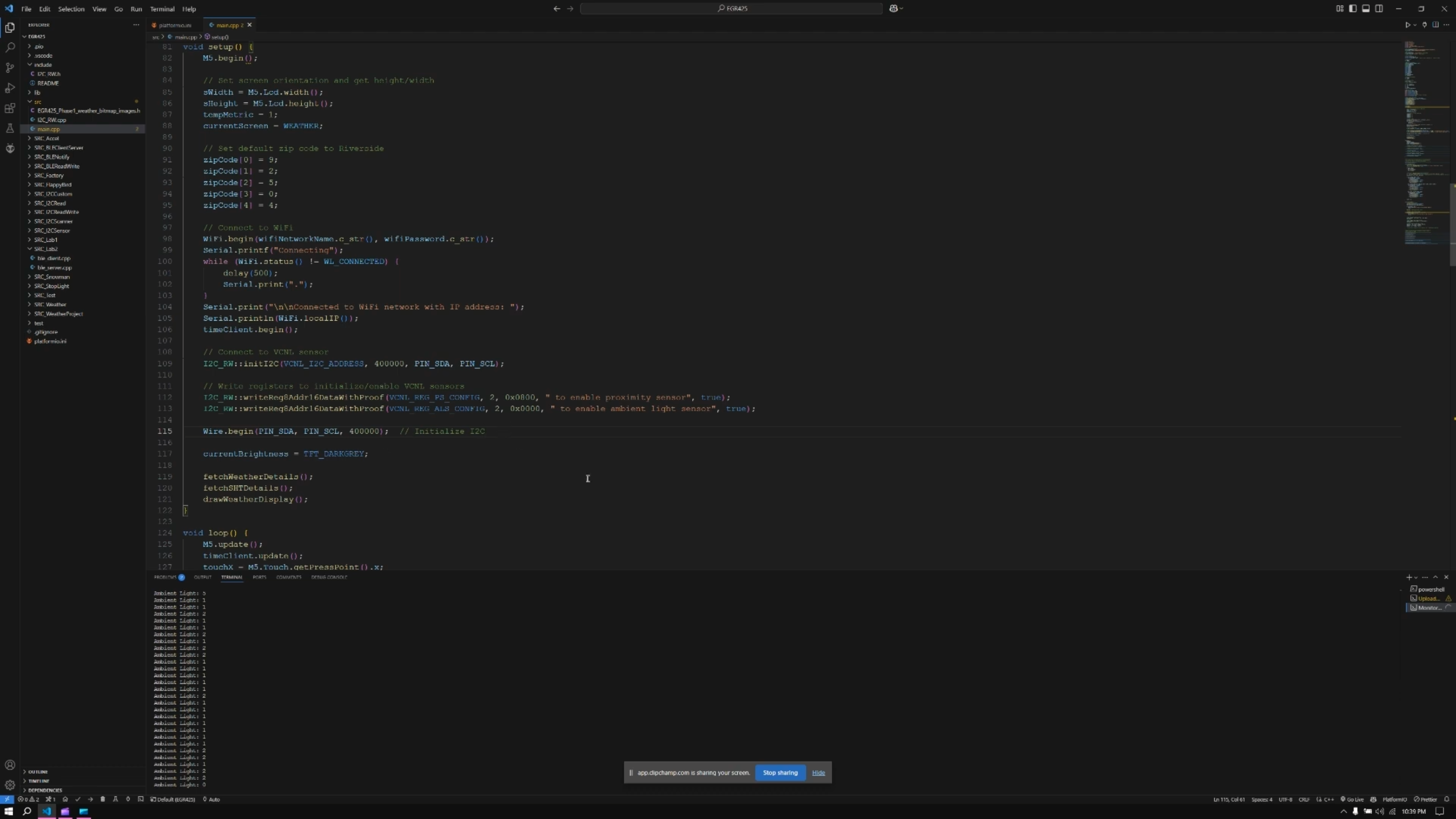
Task: Open the Search view in activity bar
Action: point(10,48)
